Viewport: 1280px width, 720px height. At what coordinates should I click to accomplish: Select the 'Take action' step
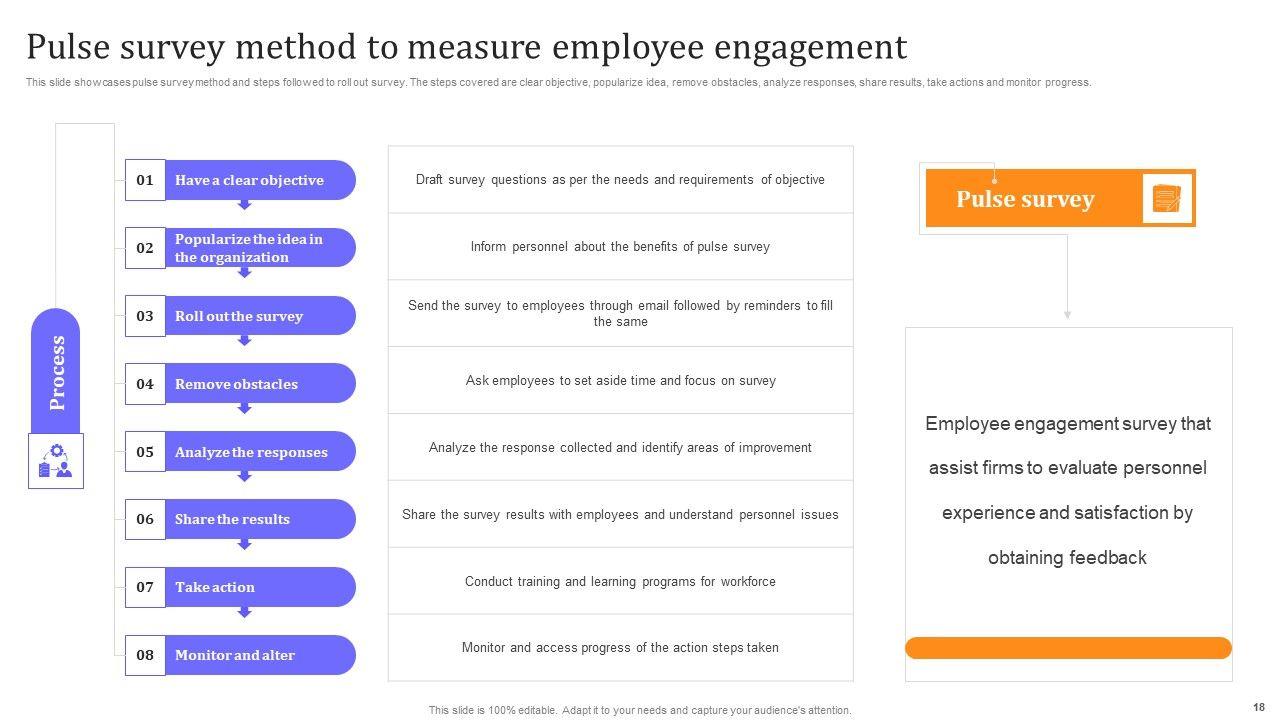tap(258, 587)
